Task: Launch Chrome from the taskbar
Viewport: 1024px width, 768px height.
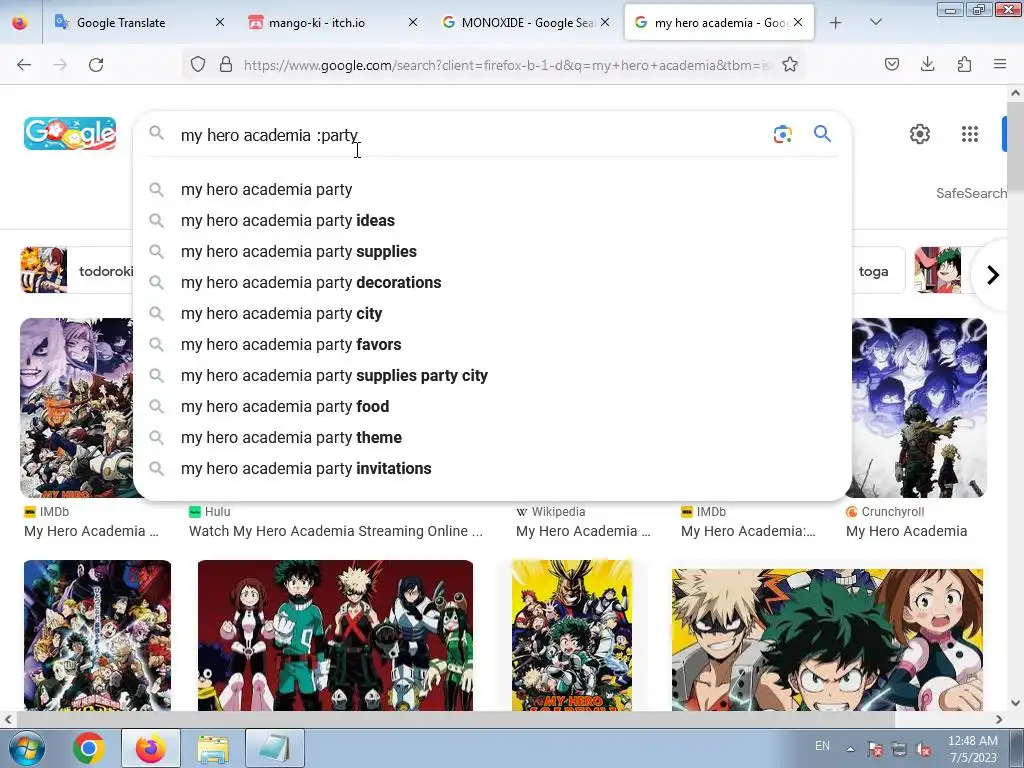Action: [x=89, y=748]
